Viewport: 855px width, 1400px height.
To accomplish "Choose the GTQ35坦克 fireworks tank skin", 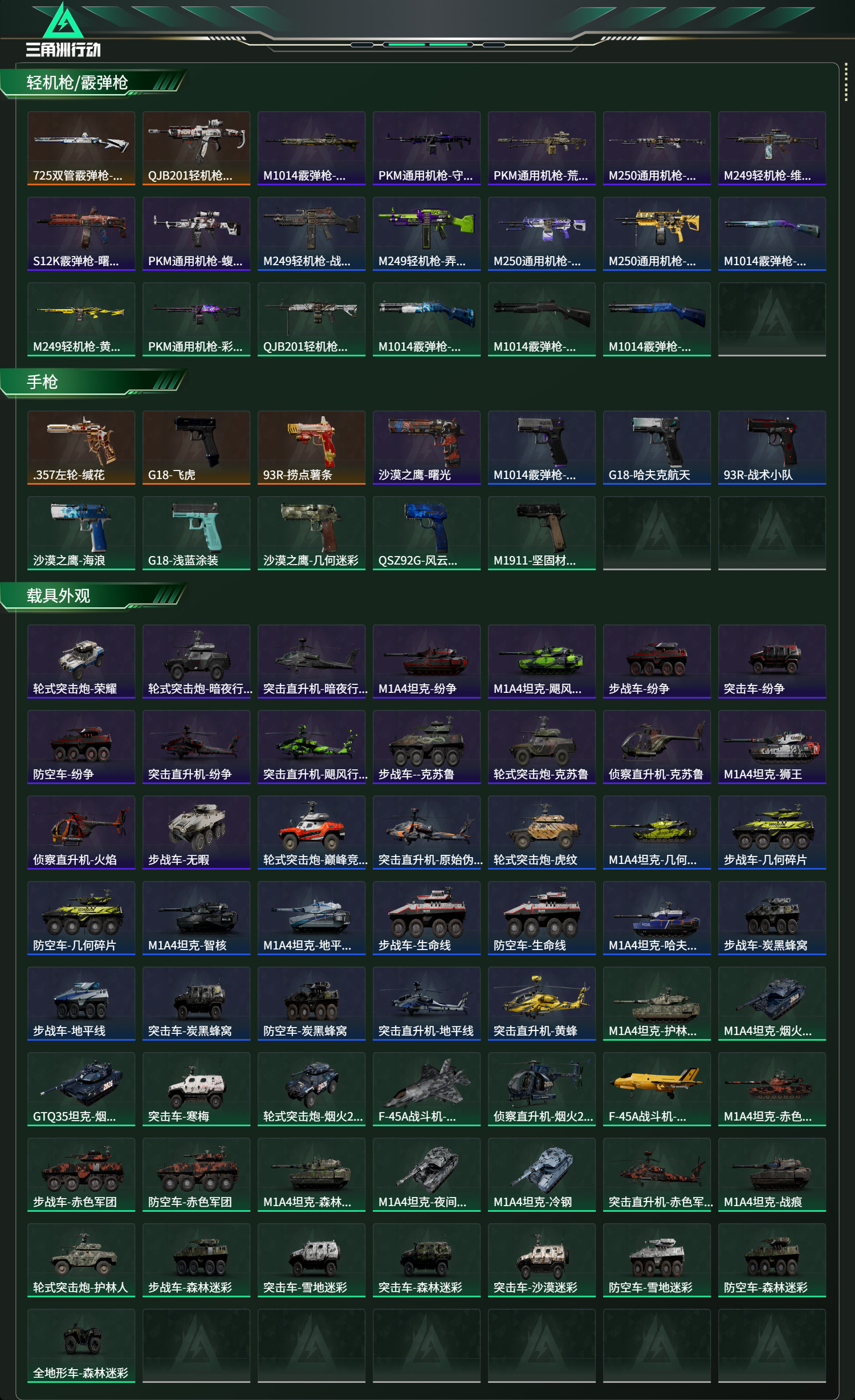I will [x=82, y=1089].
